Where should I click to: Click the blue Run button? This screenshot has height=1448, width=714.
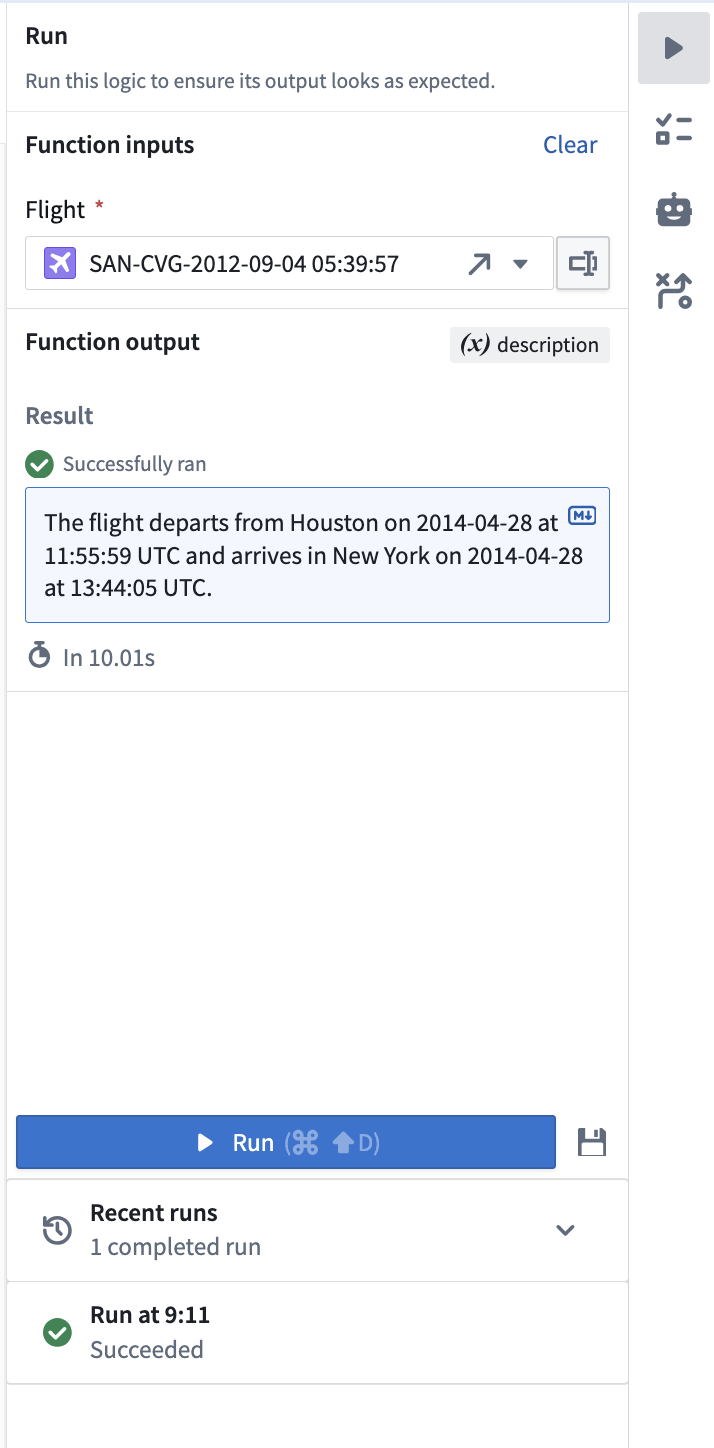tap(286, 1142)
